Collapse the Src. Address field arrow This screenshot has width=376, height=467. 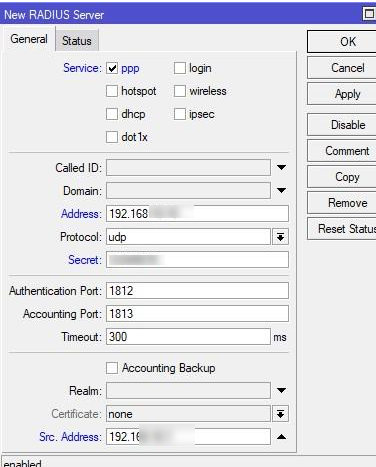281,437
